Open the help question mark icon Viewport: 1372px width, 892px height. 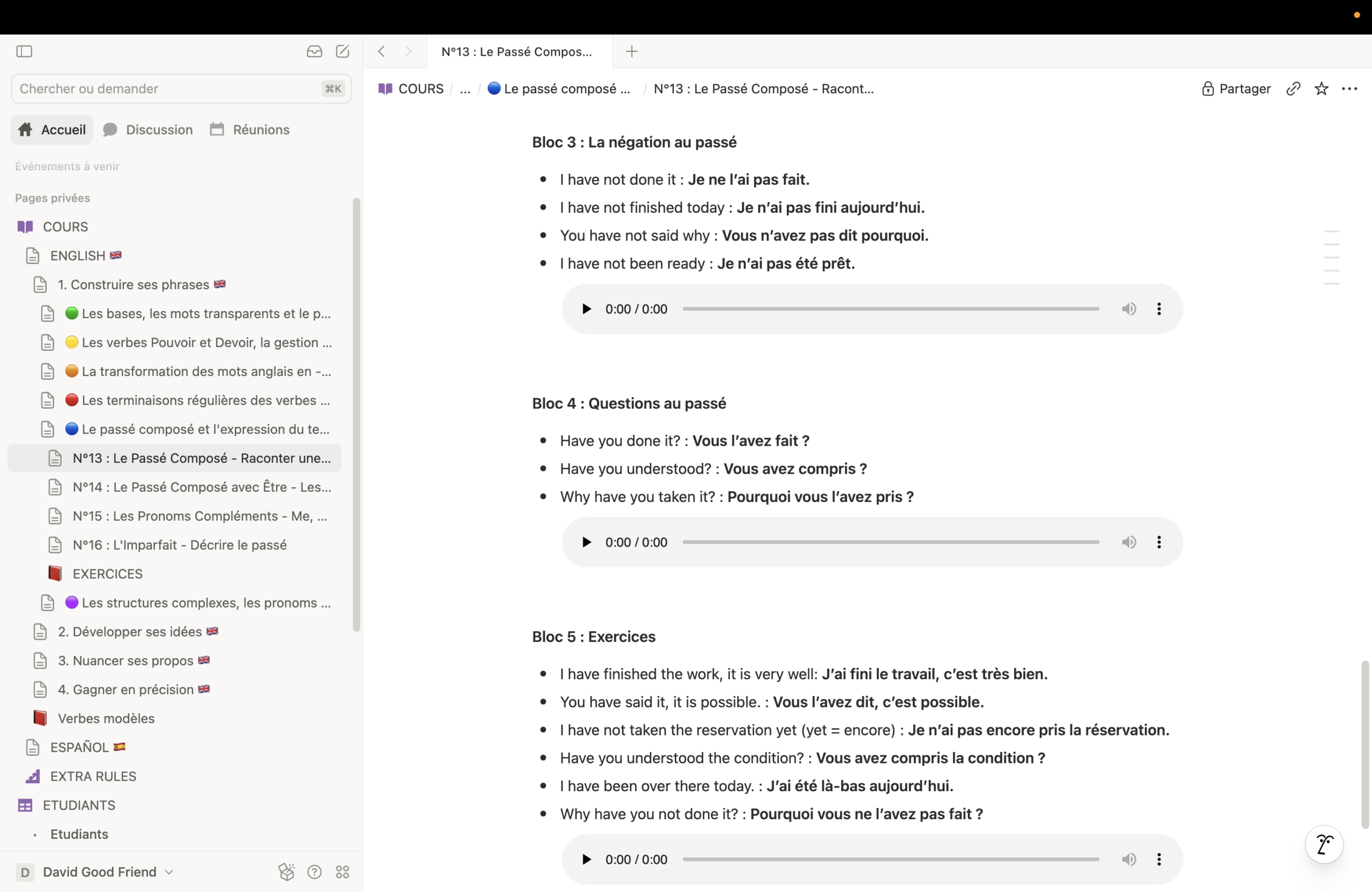coord(314,872)
